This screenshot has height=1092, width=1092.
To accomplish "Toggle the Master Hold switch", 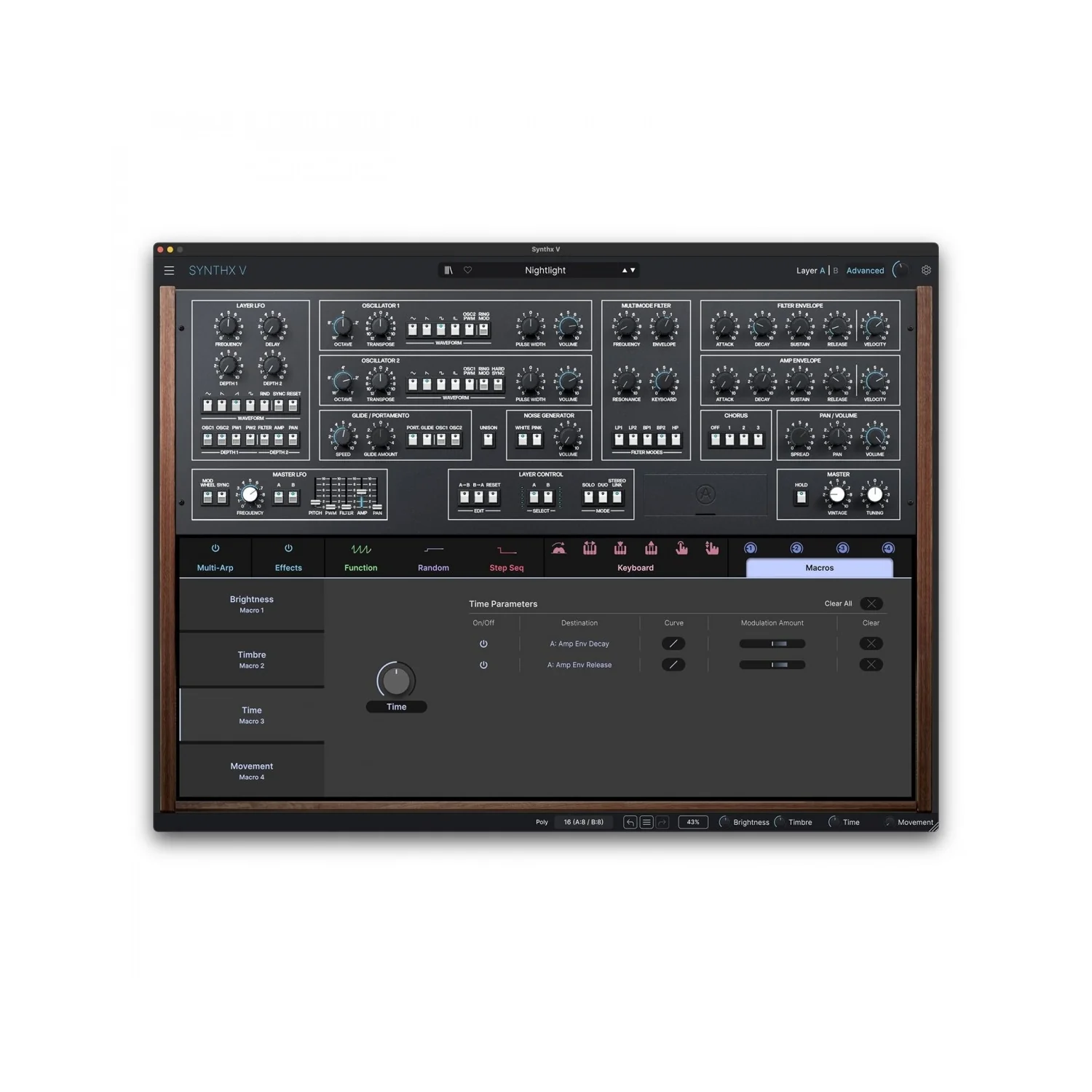I will click(802, 496).
